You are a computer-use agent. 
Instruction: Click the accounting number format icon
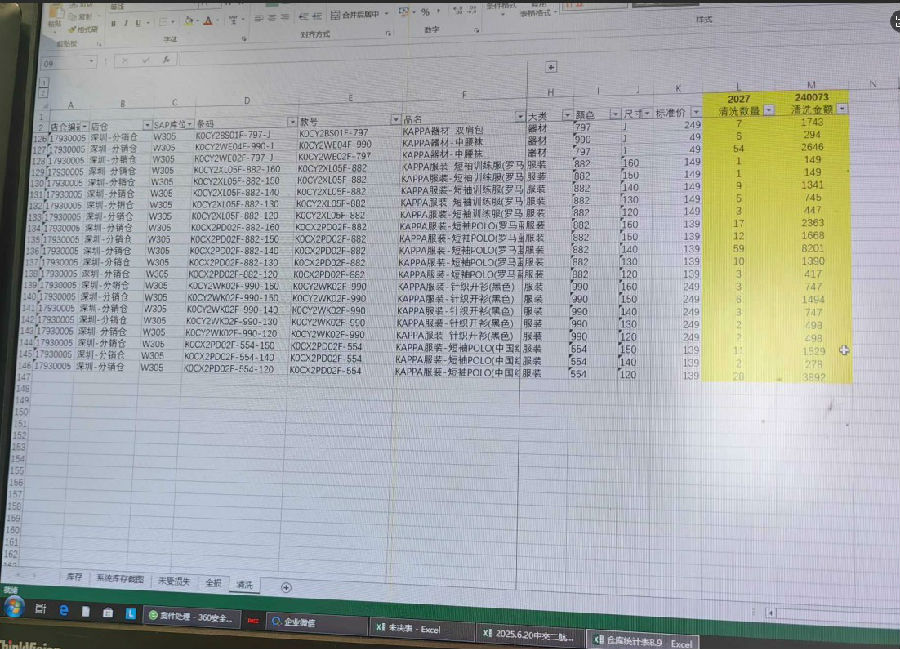(x=404, y=12)
